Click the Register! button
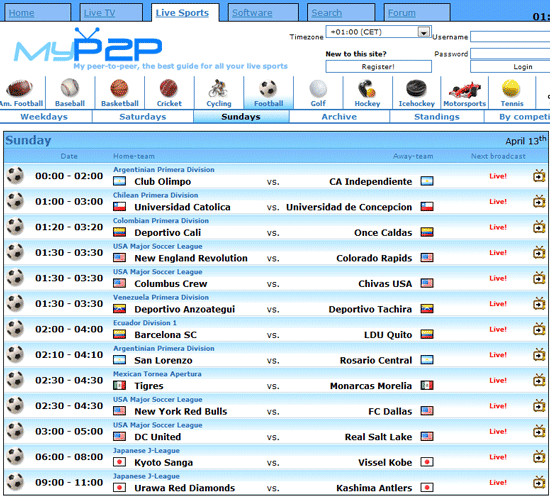This screenshot has height=498, width=550. pos(378,67)
